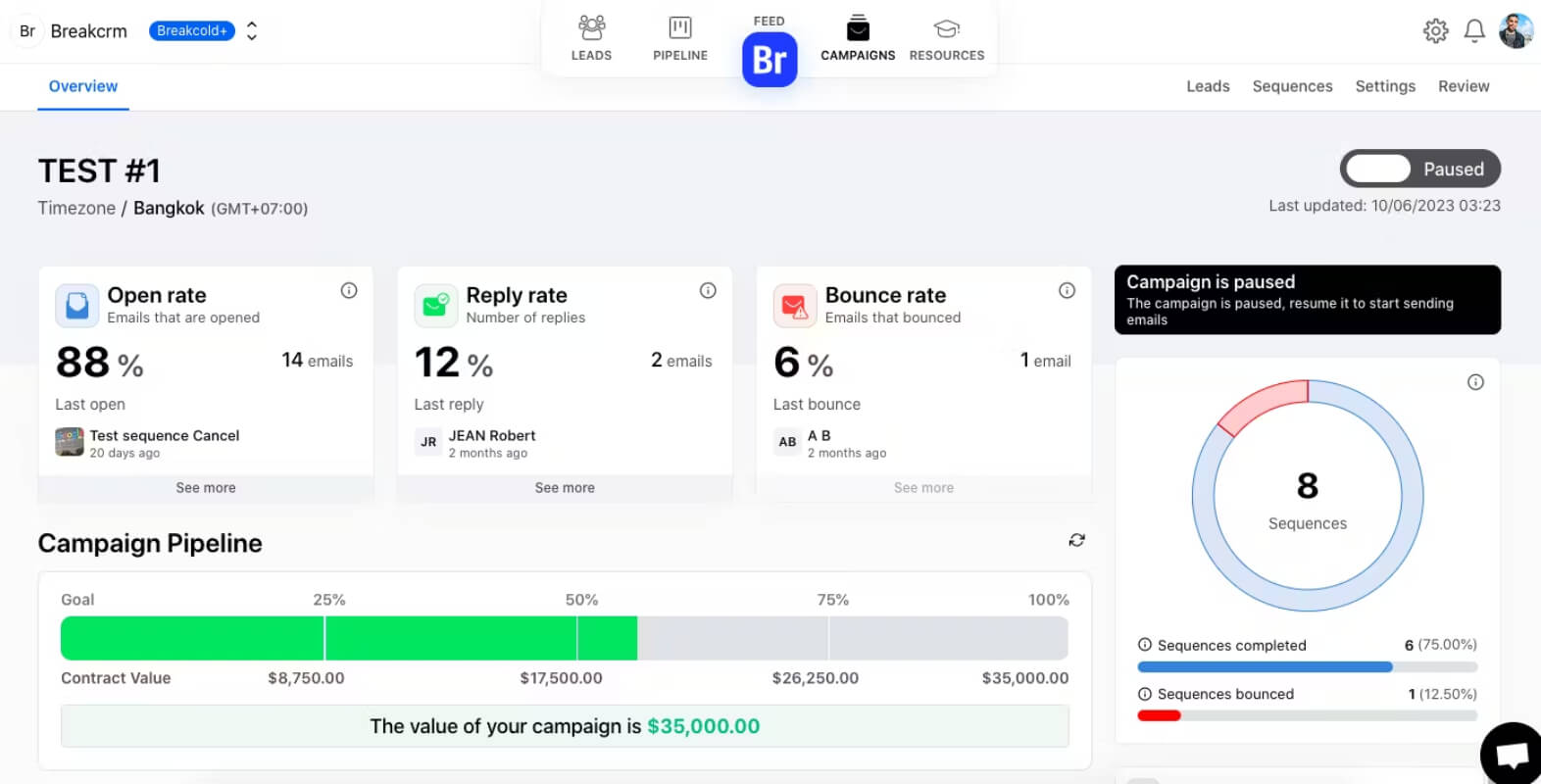Open the chat support bubble
Viewport: 1541px width, 784px height.
[x=1511, y=755]
